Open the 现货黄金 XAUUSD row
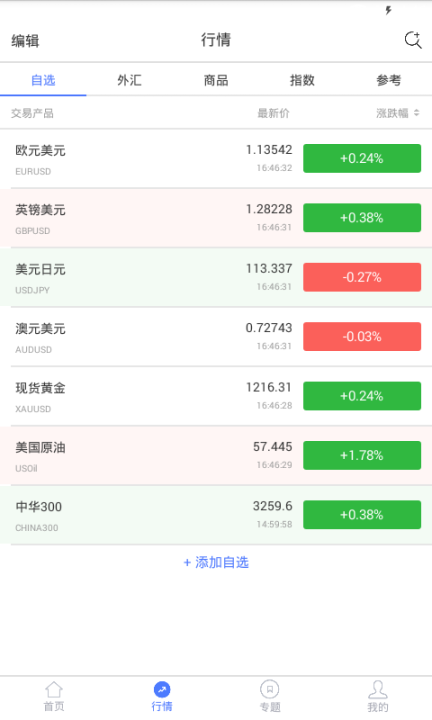This screenshot has width=432, height=720. click(x=216, y=396)
